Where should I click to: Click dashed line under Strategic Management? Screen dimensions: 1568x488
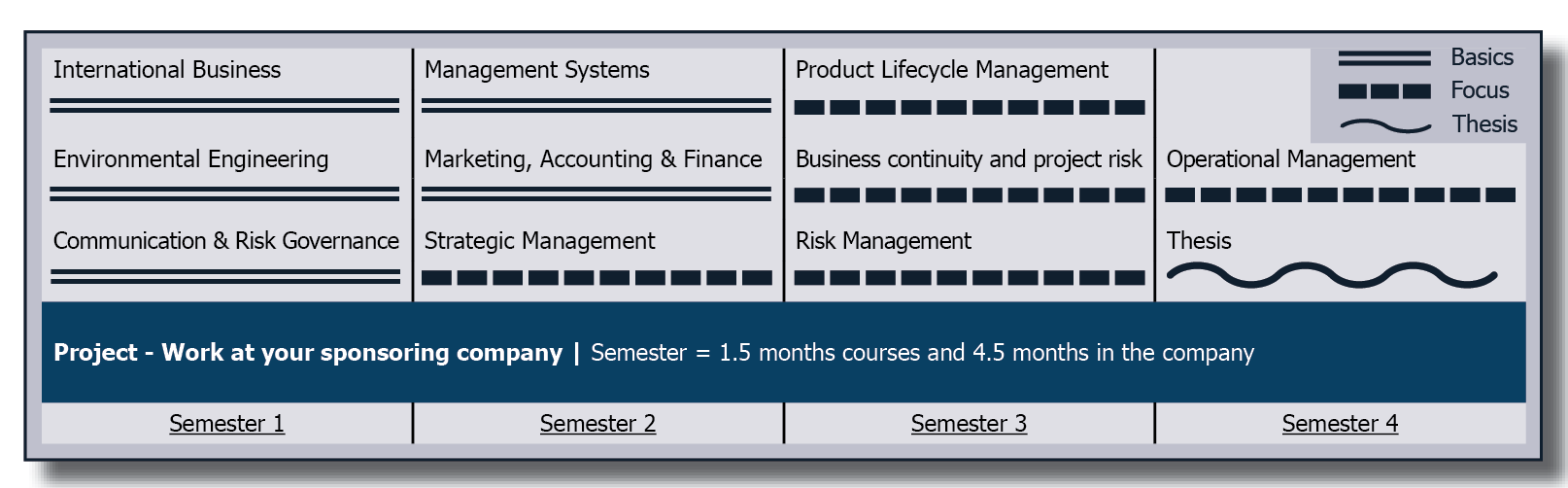click(597, 278)
